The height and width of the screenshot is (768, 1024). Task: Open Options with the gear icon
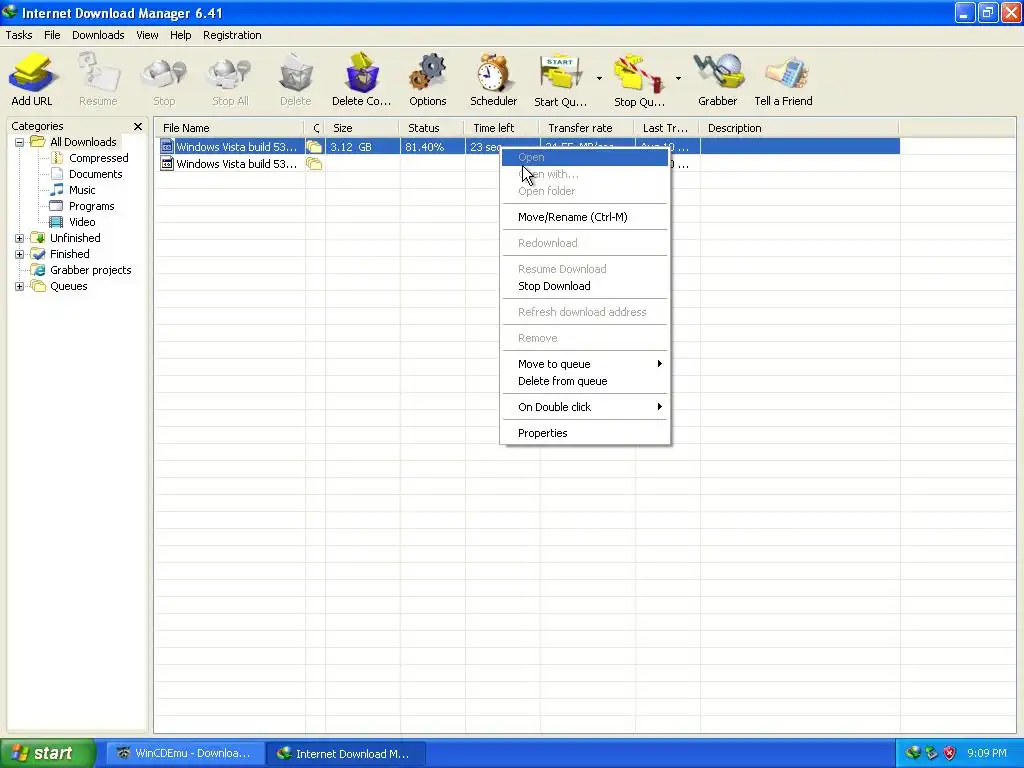[428, 80]
